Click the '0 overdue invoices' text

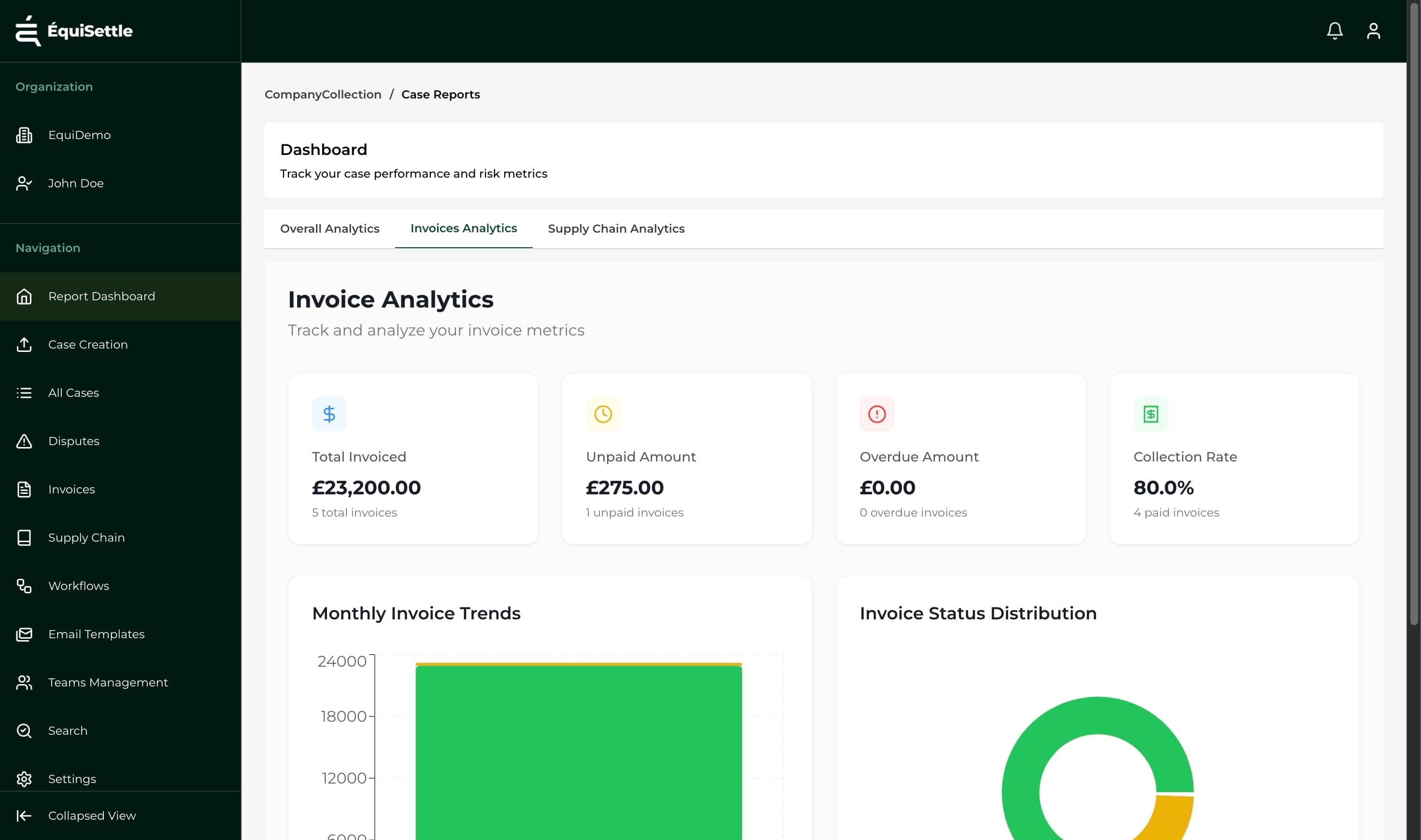pyautogui.click(x=913, y=513)
